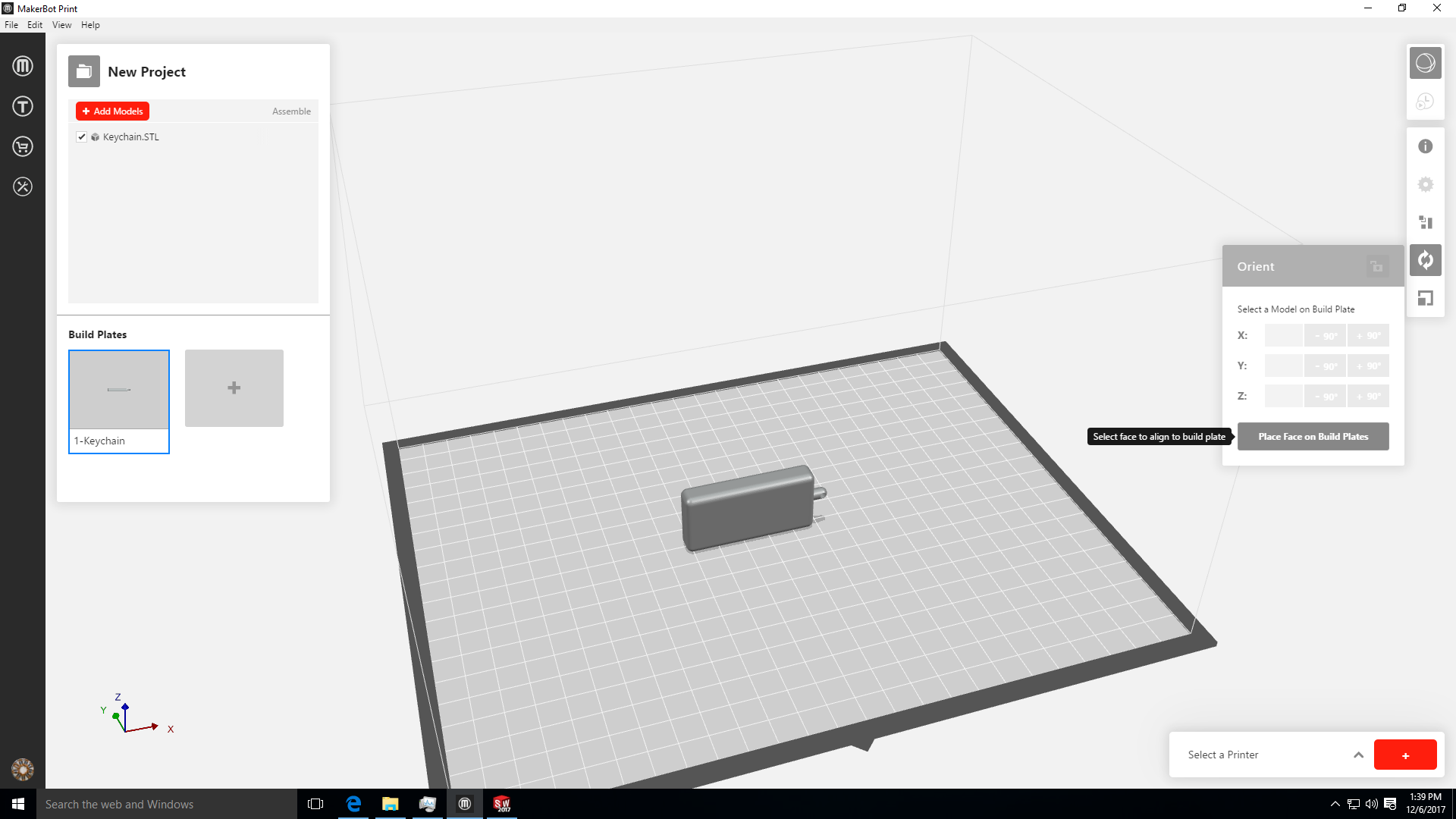
Task: Open the Thingiverse panel
Action: click(x=23, y=106)
